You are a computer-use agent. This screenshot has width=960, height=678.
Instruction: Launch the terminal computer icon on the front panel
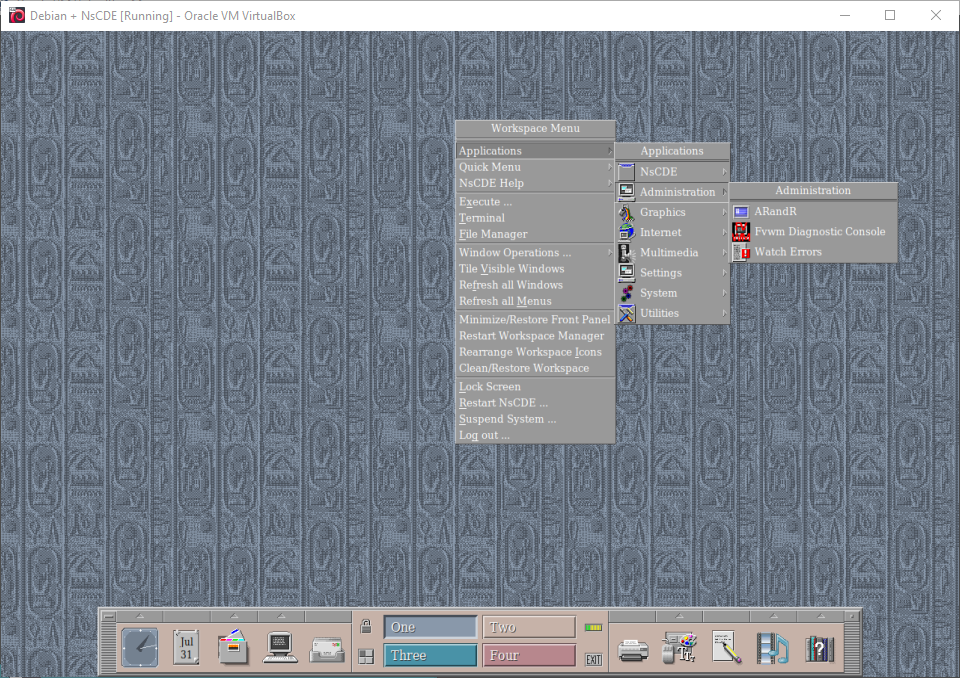(x=280, y=648)
